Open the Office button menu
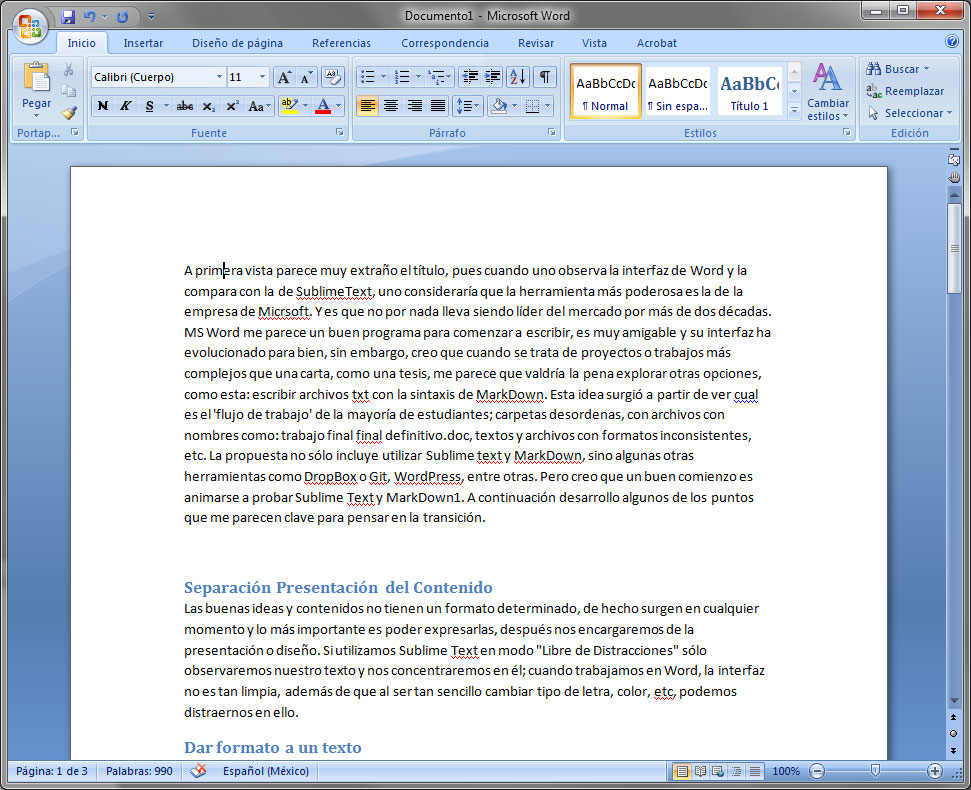Viewport: 971px width, 790px height. click(x=29, y=27)
